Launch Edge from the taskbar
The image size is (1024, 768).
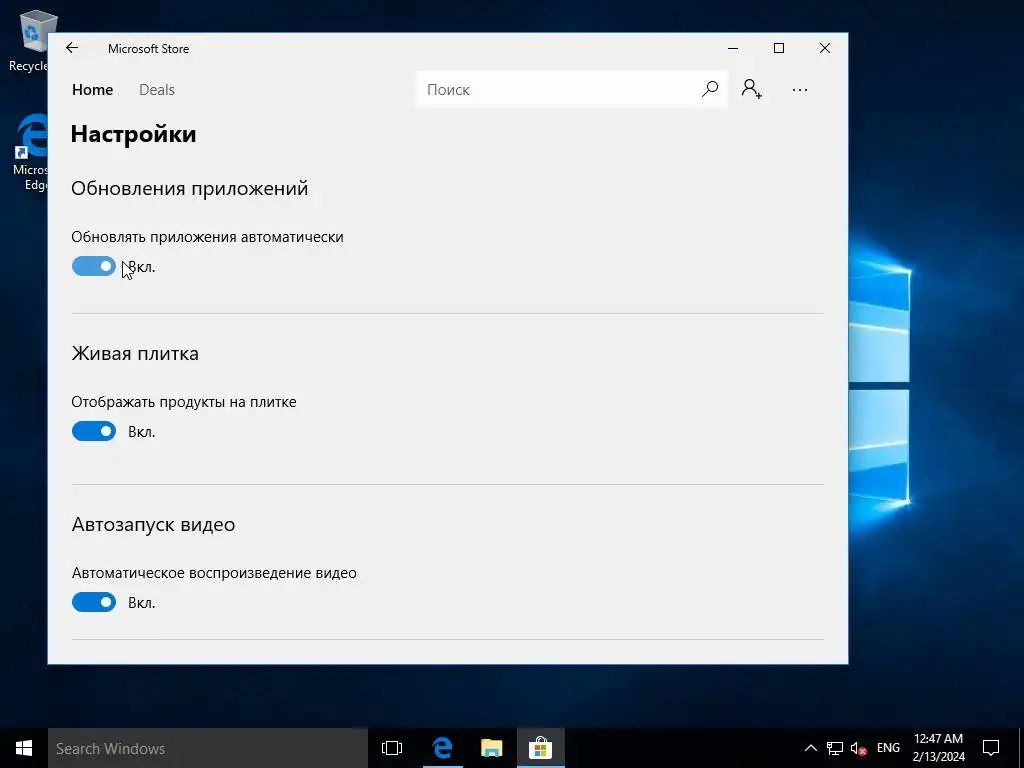[x=442, y=748]
